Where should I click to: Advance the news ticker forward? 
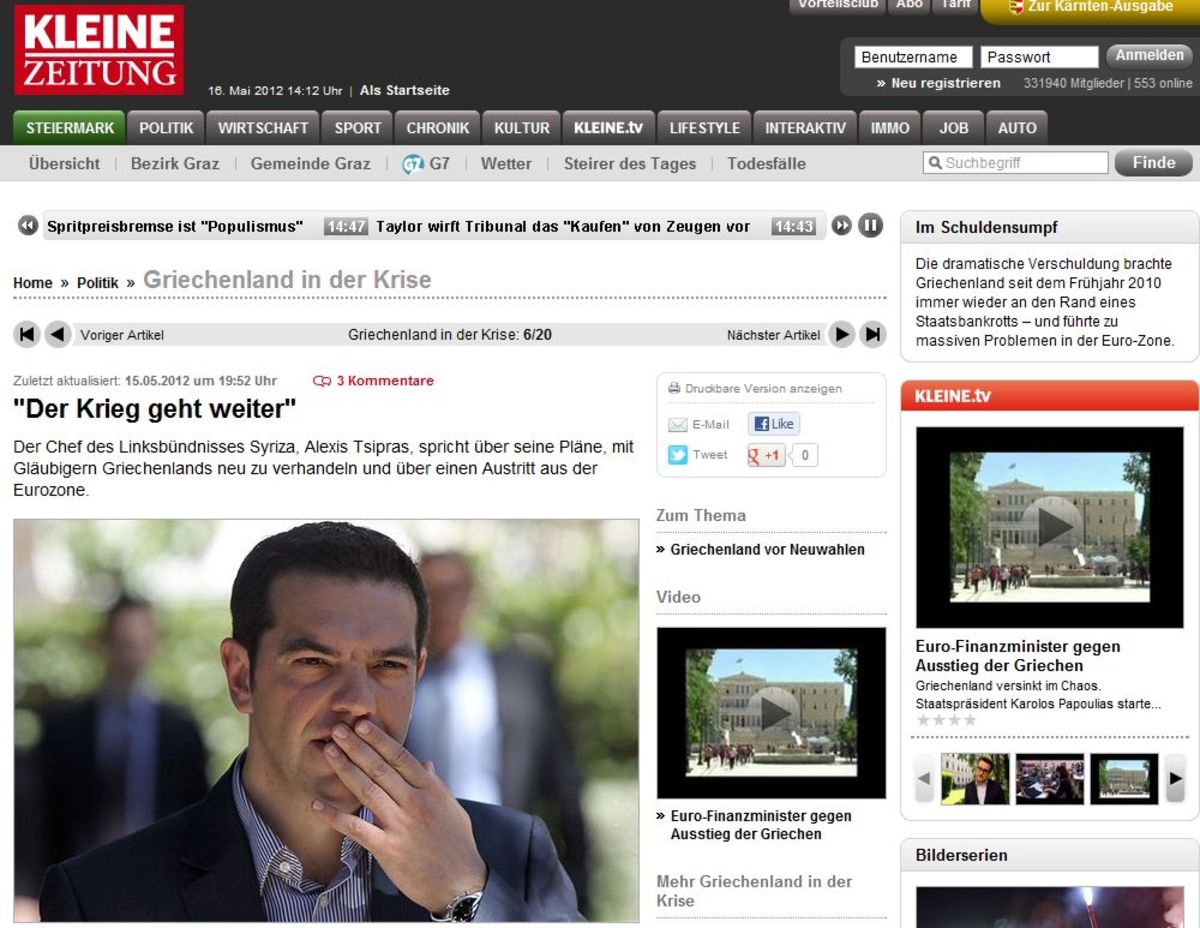842,226
